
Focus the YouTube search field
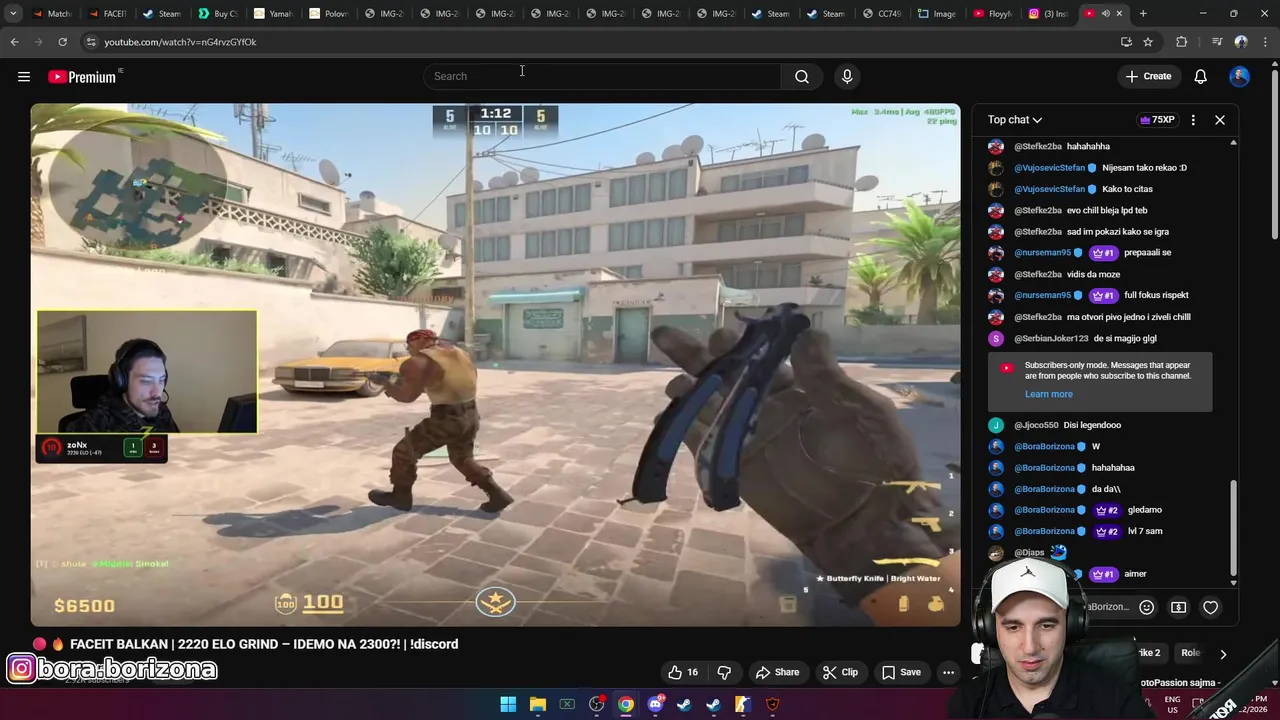coord(602,76)
